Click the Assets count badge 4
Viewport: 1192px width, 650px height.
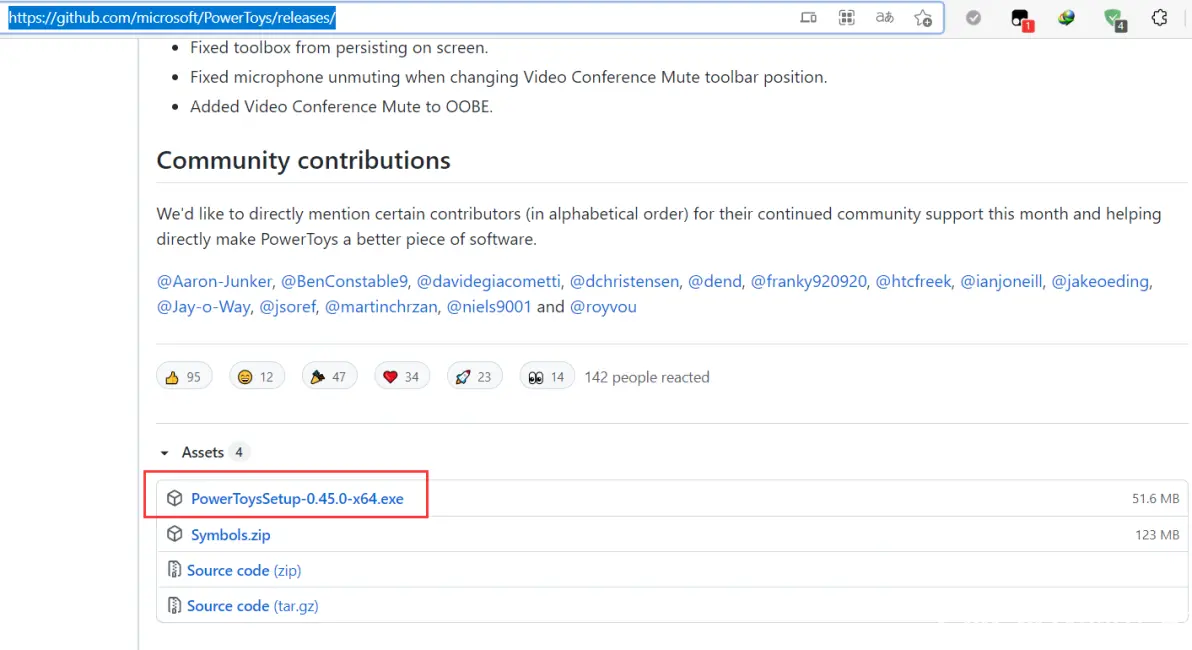tap(239, 452)
